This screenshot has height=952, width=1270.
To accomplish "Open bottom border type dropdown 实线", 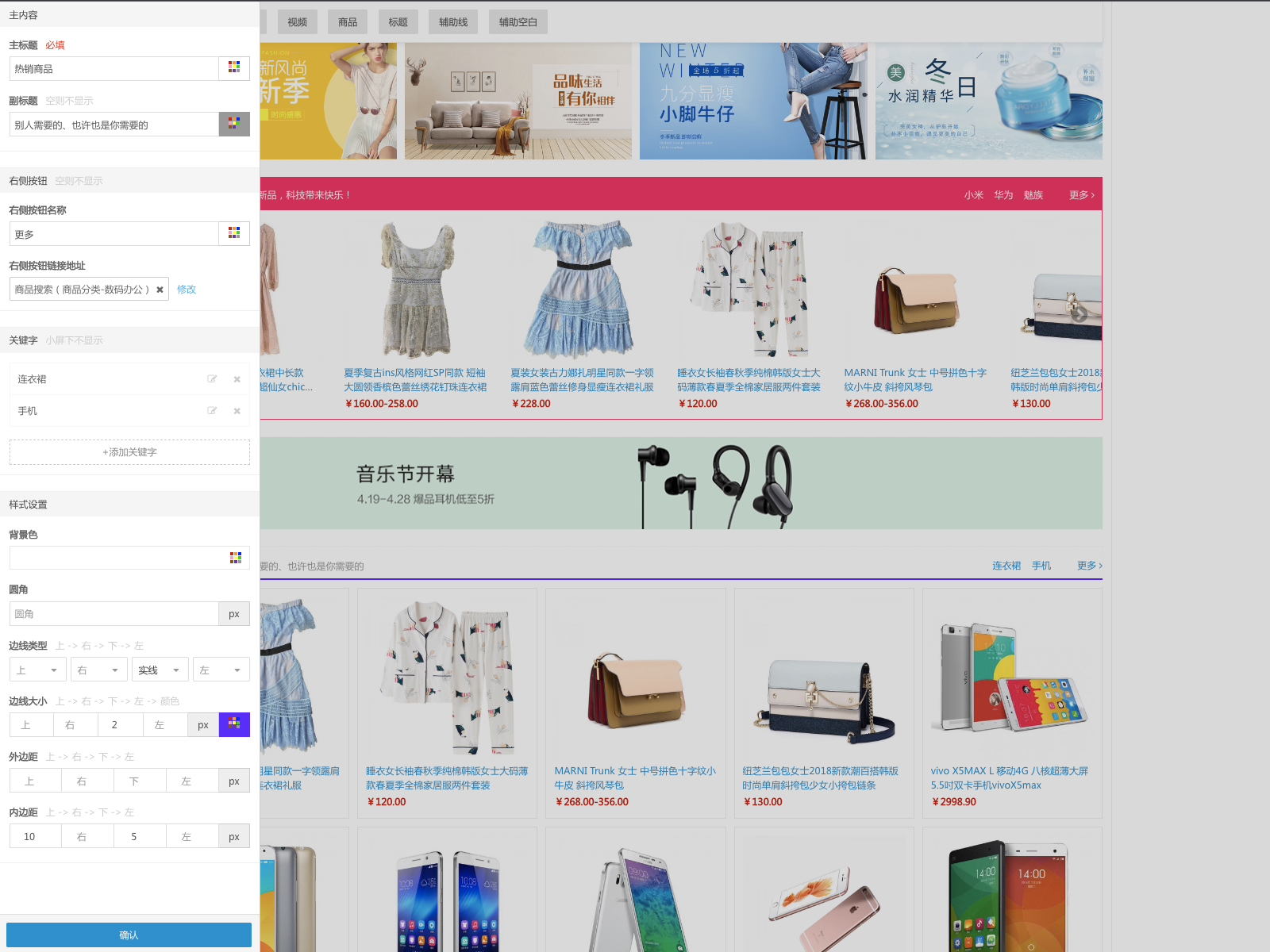I will coord(160,670).
